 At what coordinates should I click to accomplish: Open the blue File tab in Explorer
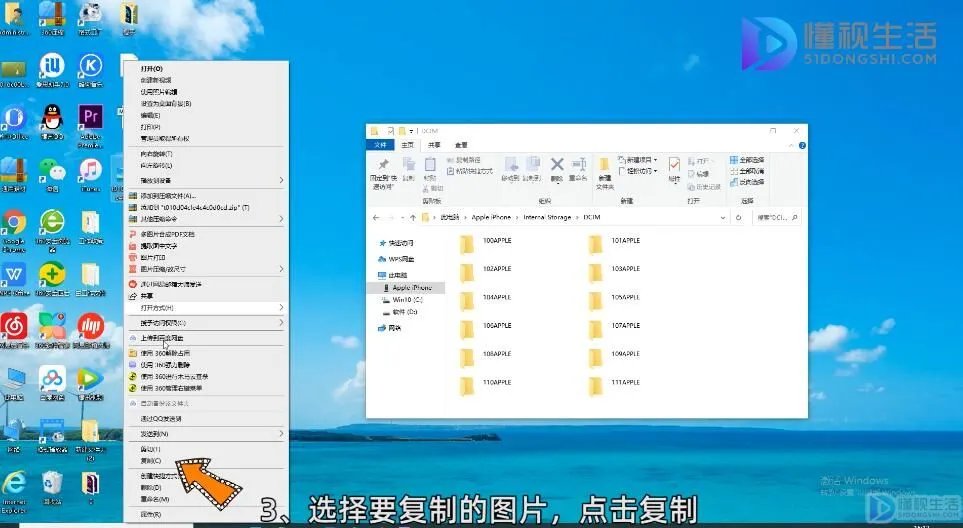tap(381, 145)
